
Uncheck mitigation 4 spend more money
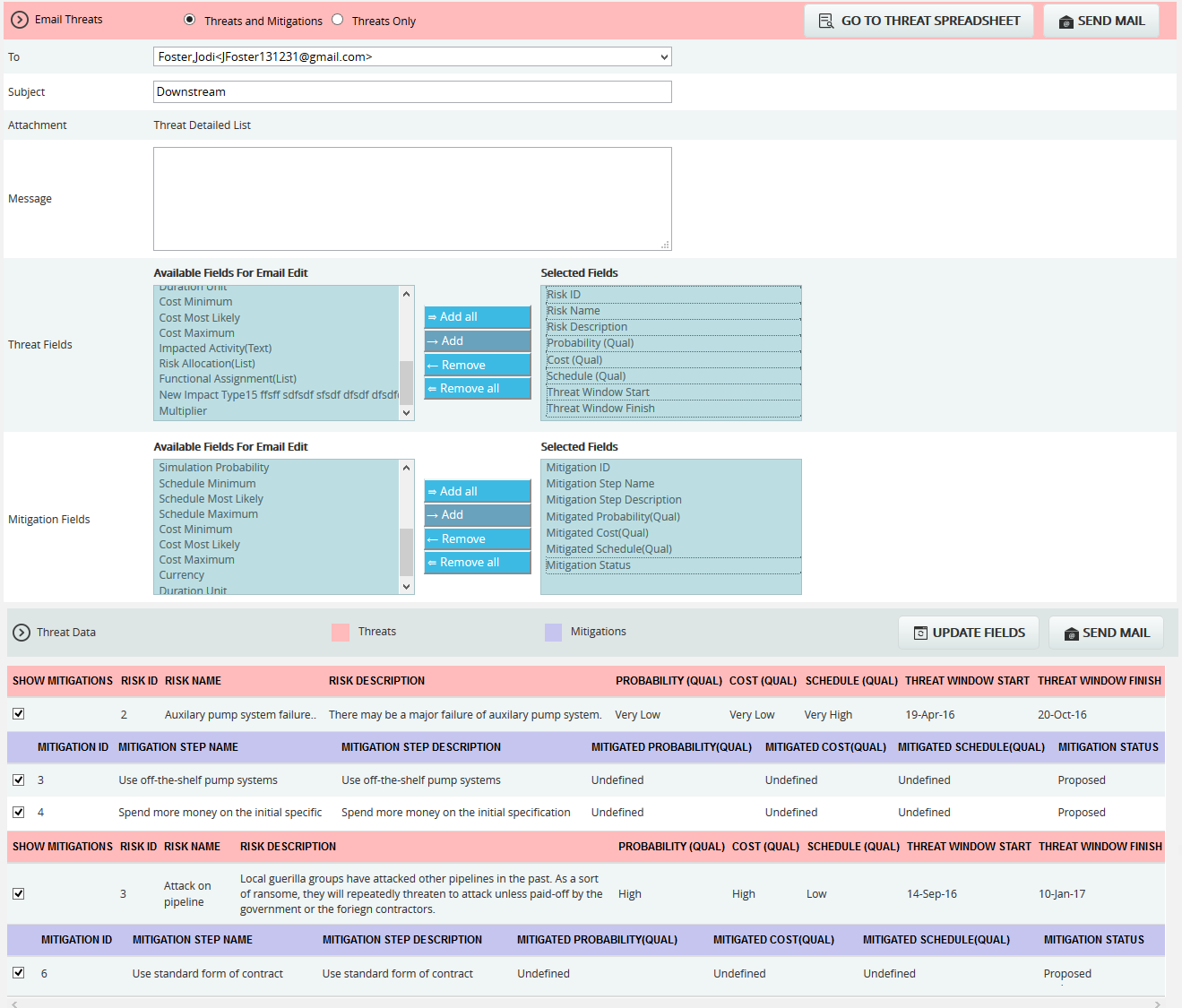(19, 812)
